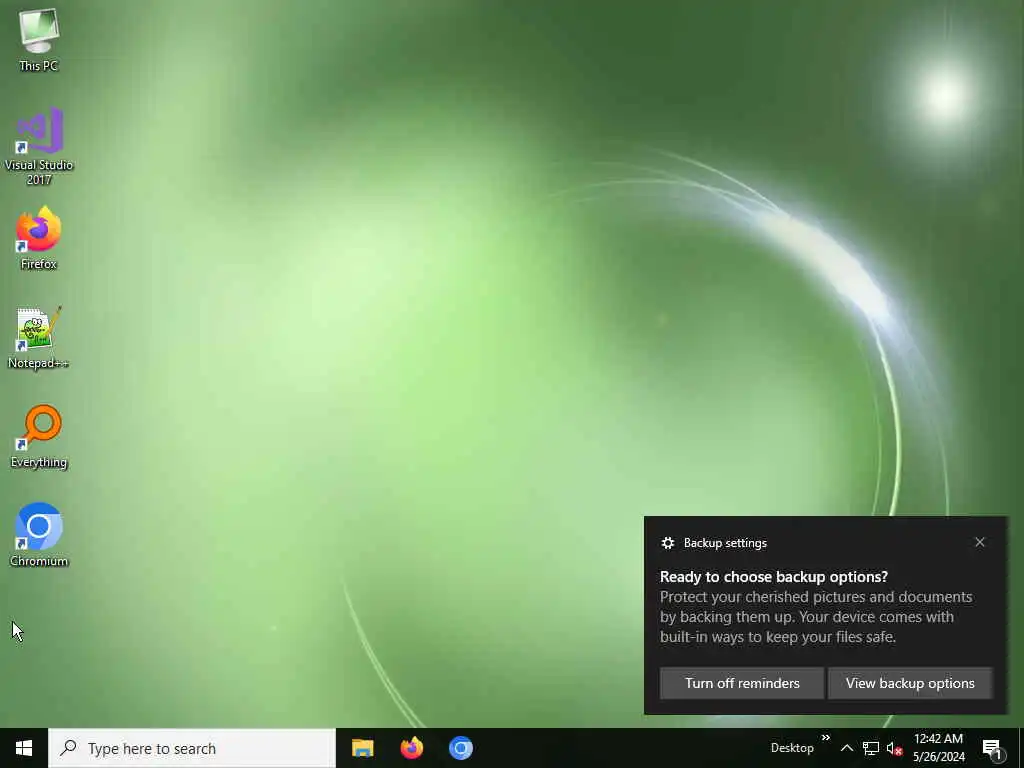This screenshot has height=768, width=1024.
Task: Open File Explorer from the taskbar
Action: point(362,748)
